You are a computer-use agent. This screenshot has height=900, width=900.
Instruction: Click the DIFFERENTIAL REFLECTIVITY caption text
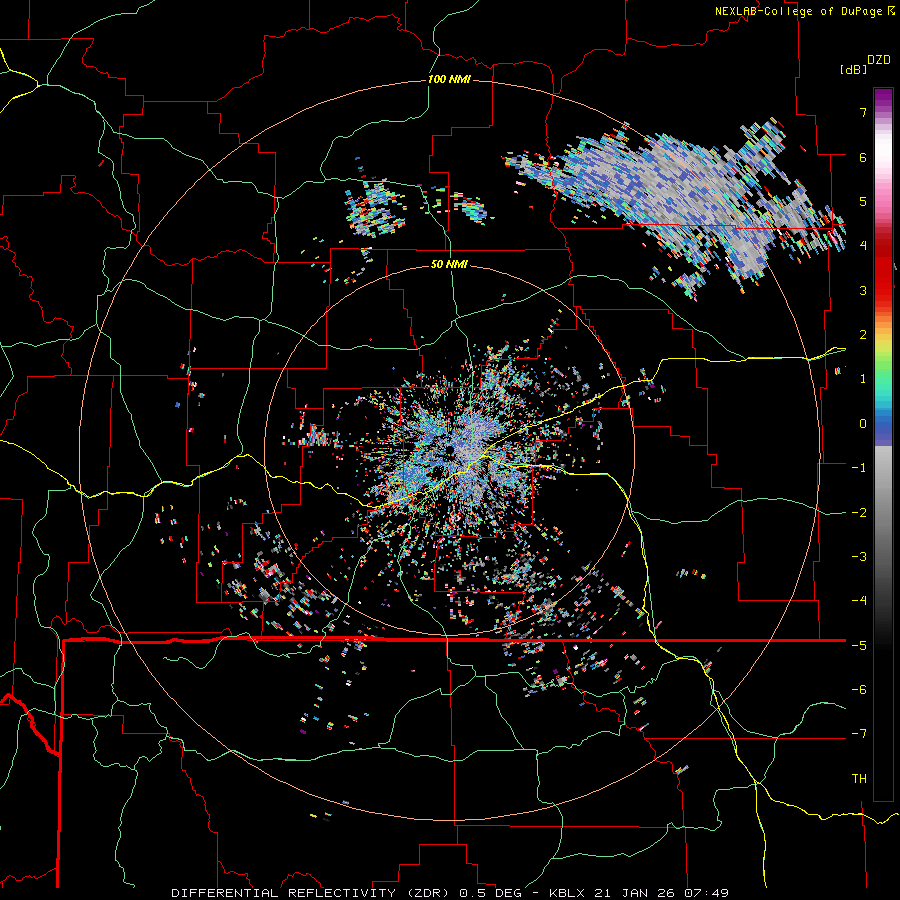pos(284,893)
